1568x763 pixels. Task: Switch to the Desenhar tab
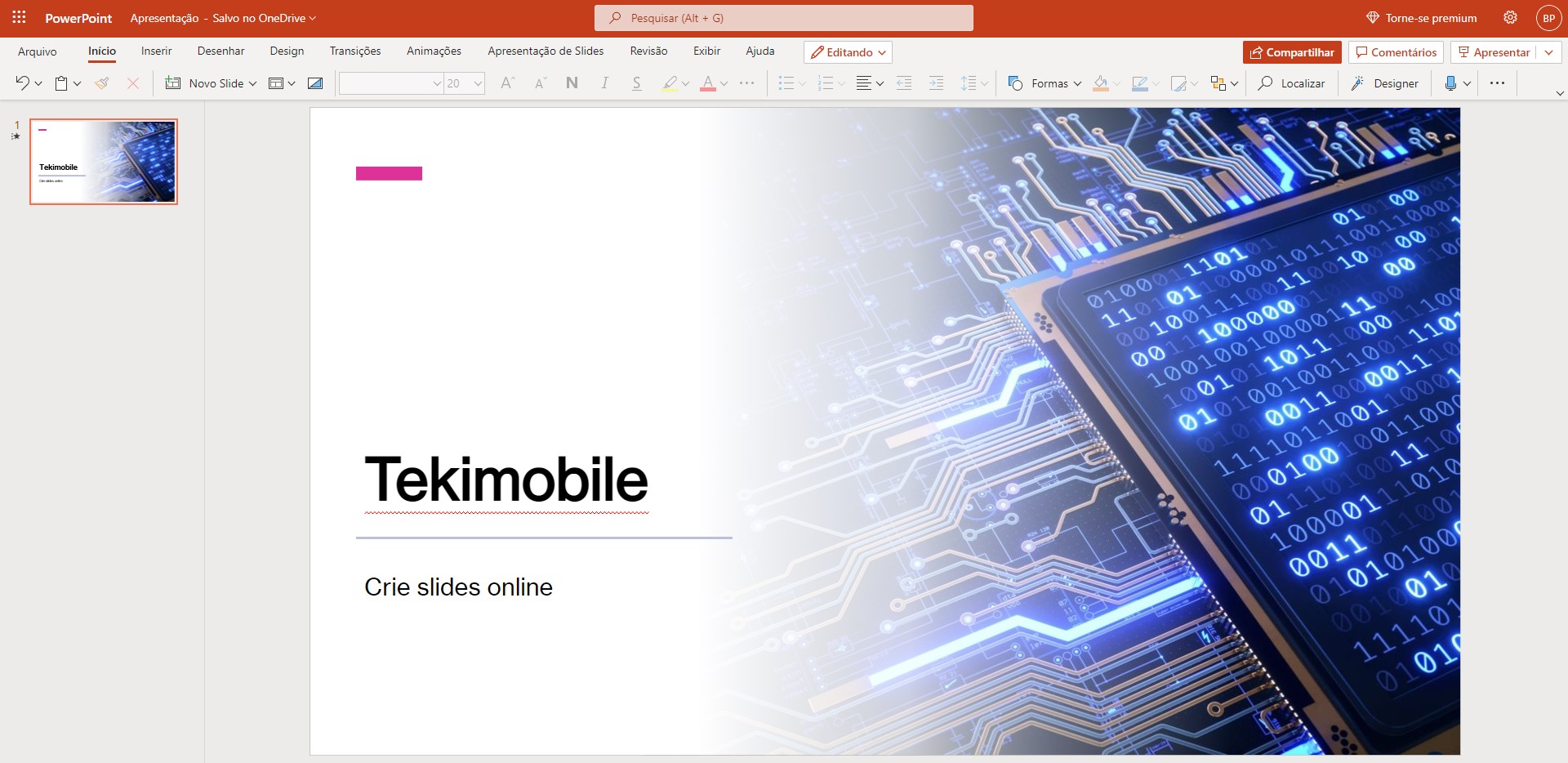[220, 51]
